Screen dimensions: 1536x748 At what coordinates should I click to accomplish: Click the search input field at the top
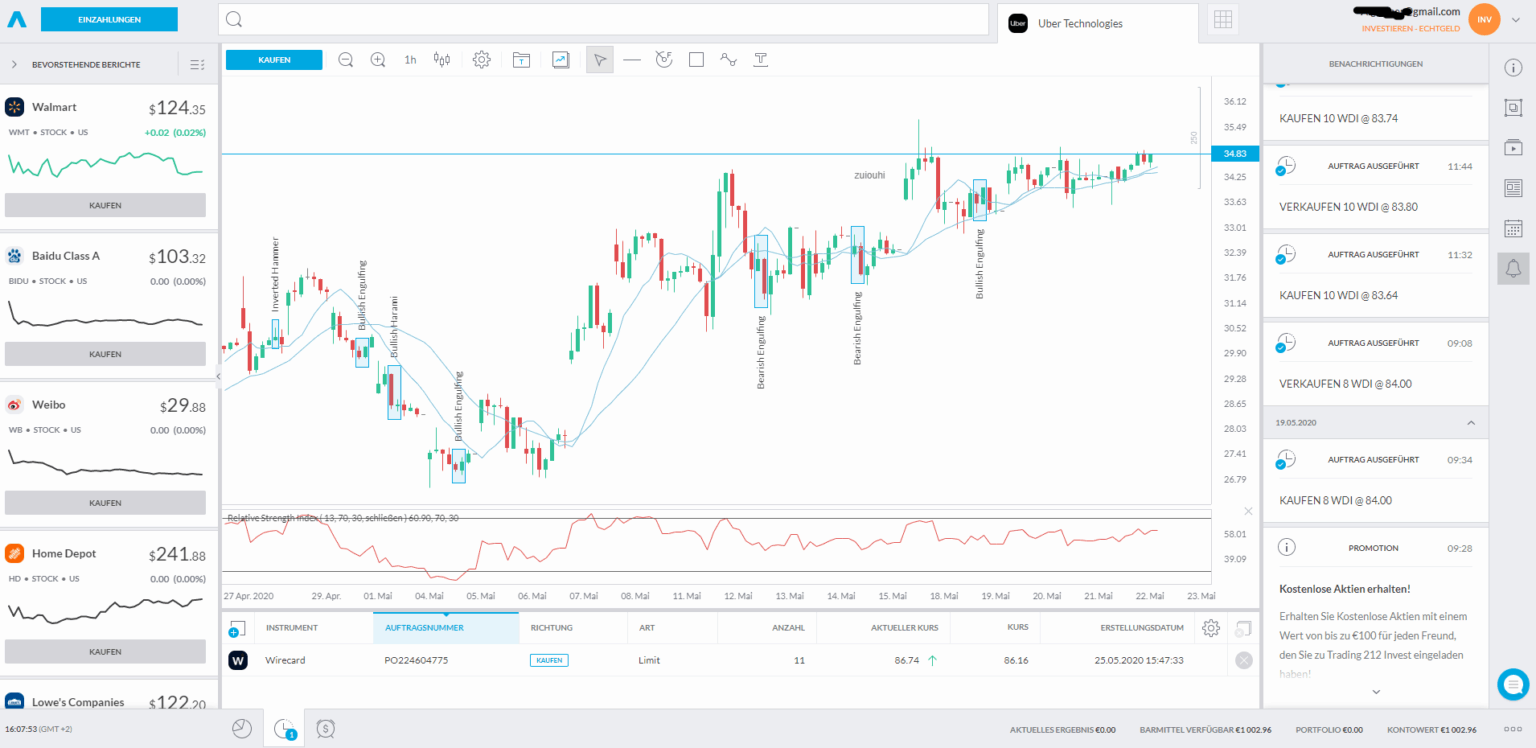[600, 19]
